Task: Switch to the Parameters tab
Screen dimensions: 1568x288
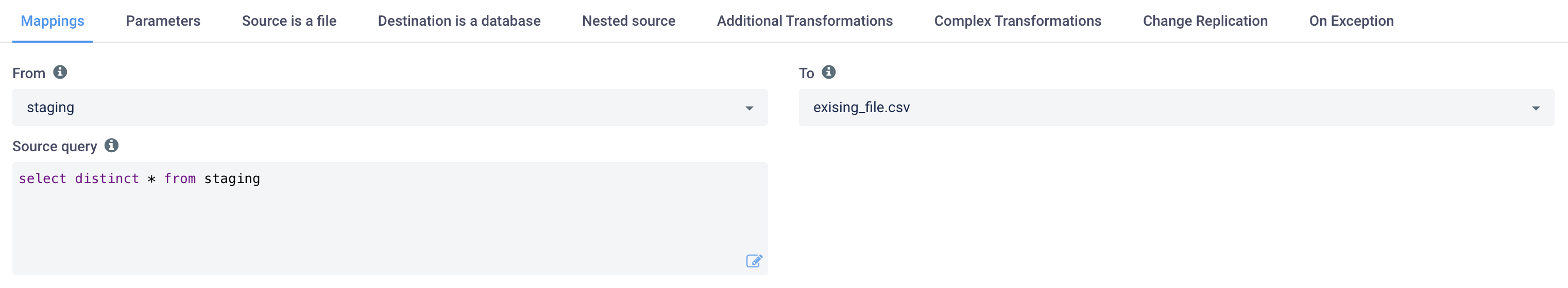Action: 163,21
